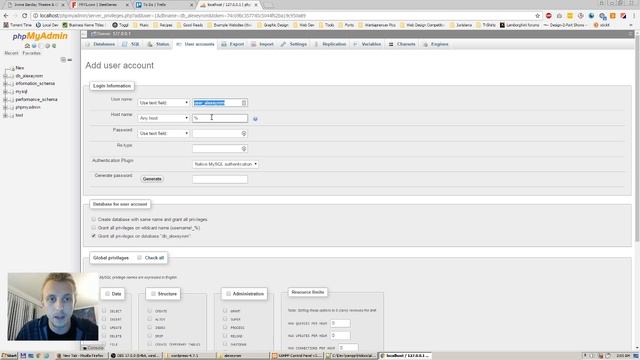Viewport: 640px width, 360px height.
Task: Go back using the browser back arrow
Action: coord(6,16)
